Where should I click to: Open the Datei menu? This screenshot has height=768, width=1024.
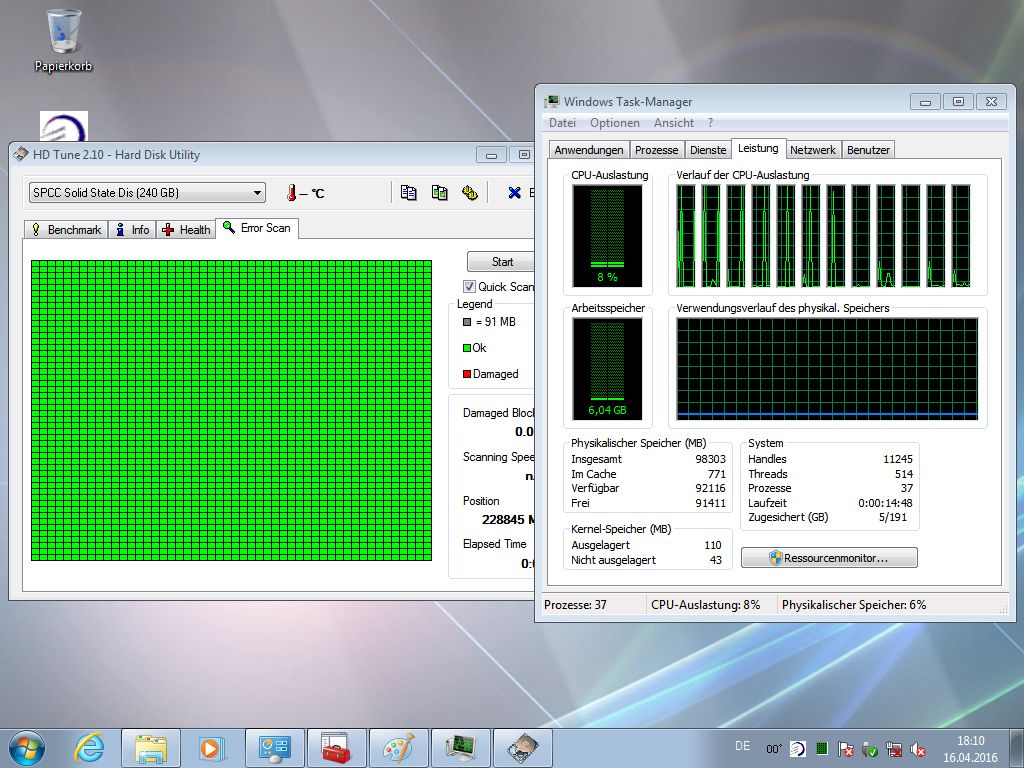(x=562, y=123)
